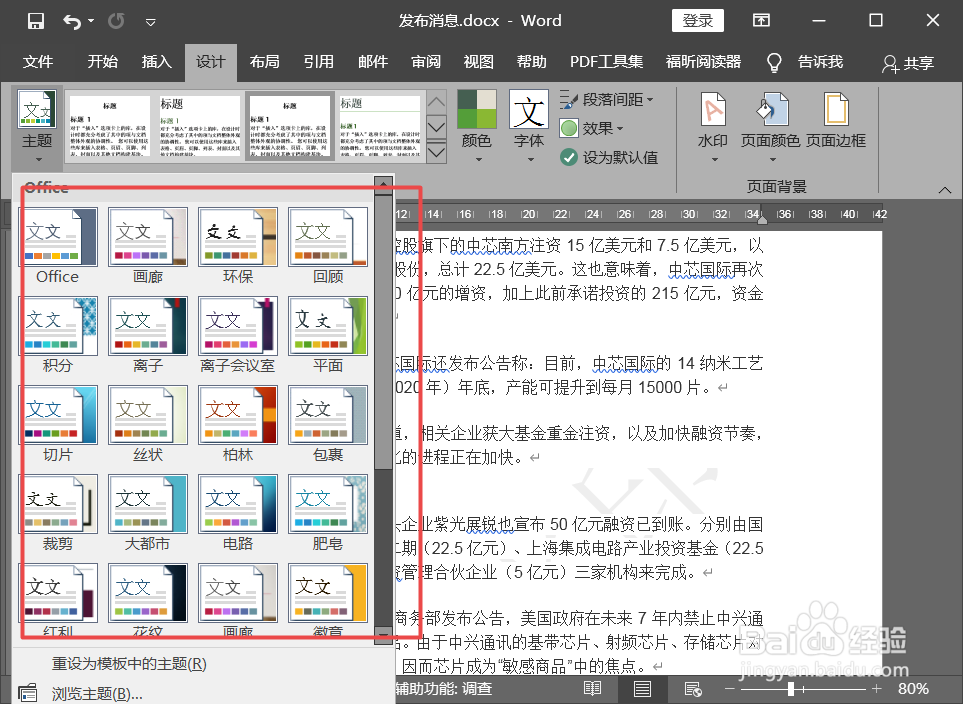Image resolution: width=963 pixels, height=704 pixels.
Task: Click the theme list scrollbar up arrow
Action: tap(383, 184)
